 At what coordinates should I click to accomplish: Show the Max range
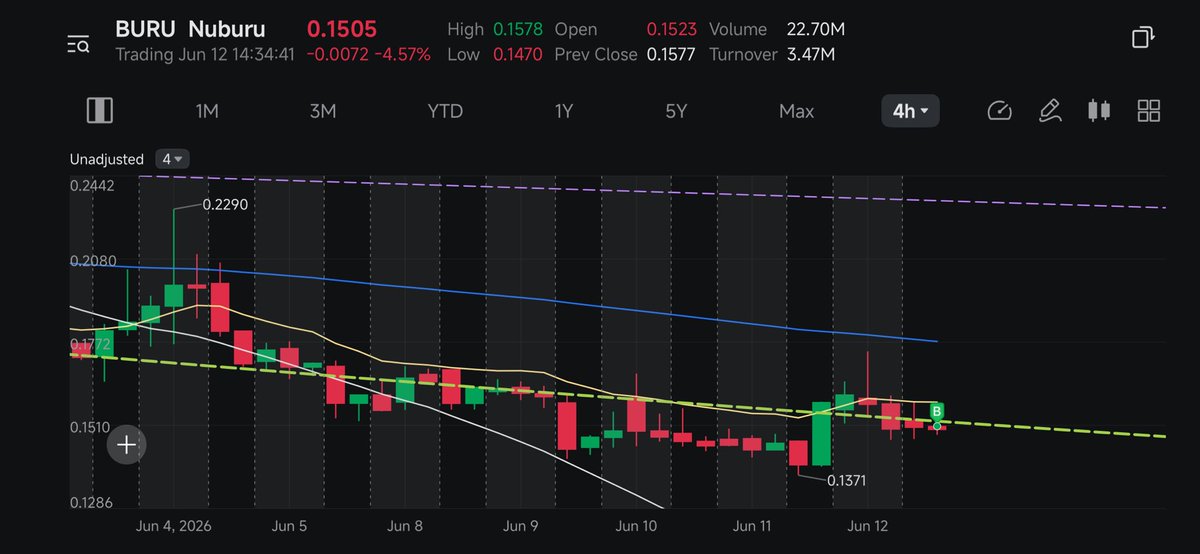(796, 111)
